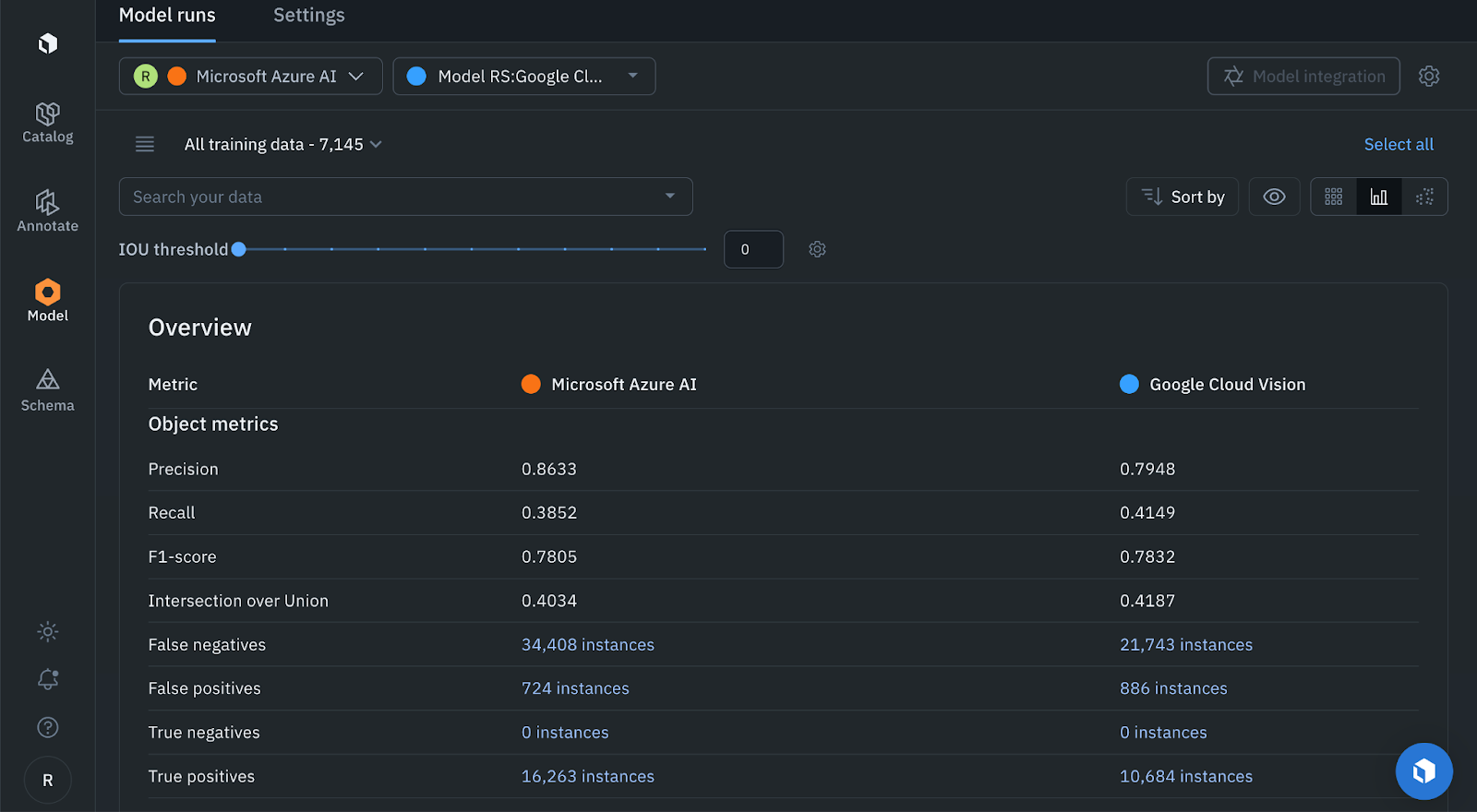This screenshot has width=1477, height=812.
Task: Click the Model integration button
Action: click(1303, 77)
